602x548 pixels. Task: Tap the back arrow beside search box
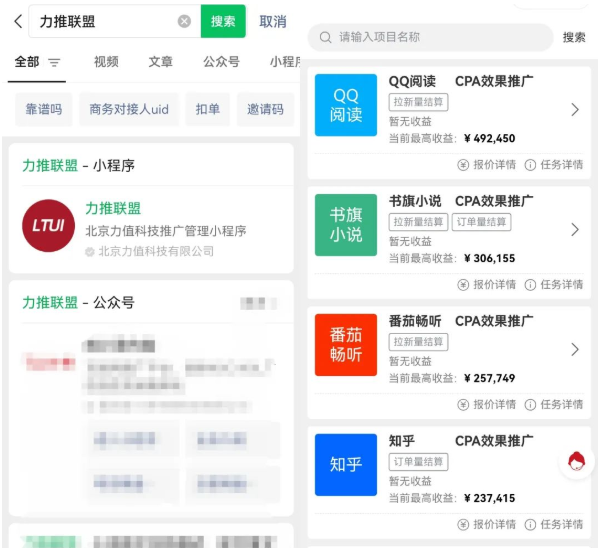click(x=18, y=21)
